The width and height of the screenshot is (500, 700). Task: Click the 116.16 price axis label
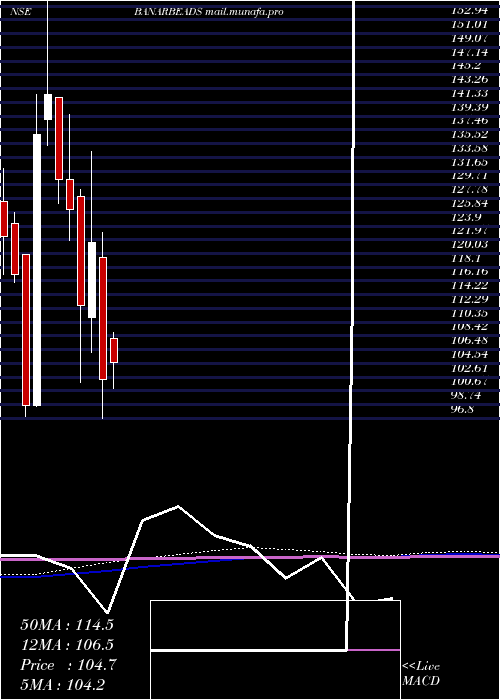(x=468, y=271)
